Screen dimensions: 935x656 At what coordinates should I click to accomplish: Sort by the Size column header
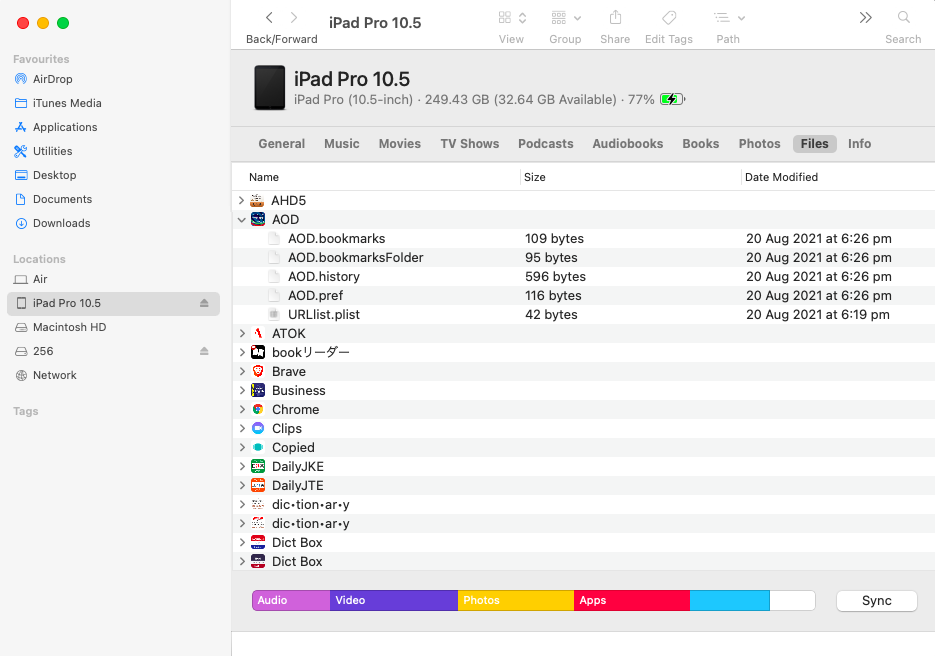(x=534, y=177)
